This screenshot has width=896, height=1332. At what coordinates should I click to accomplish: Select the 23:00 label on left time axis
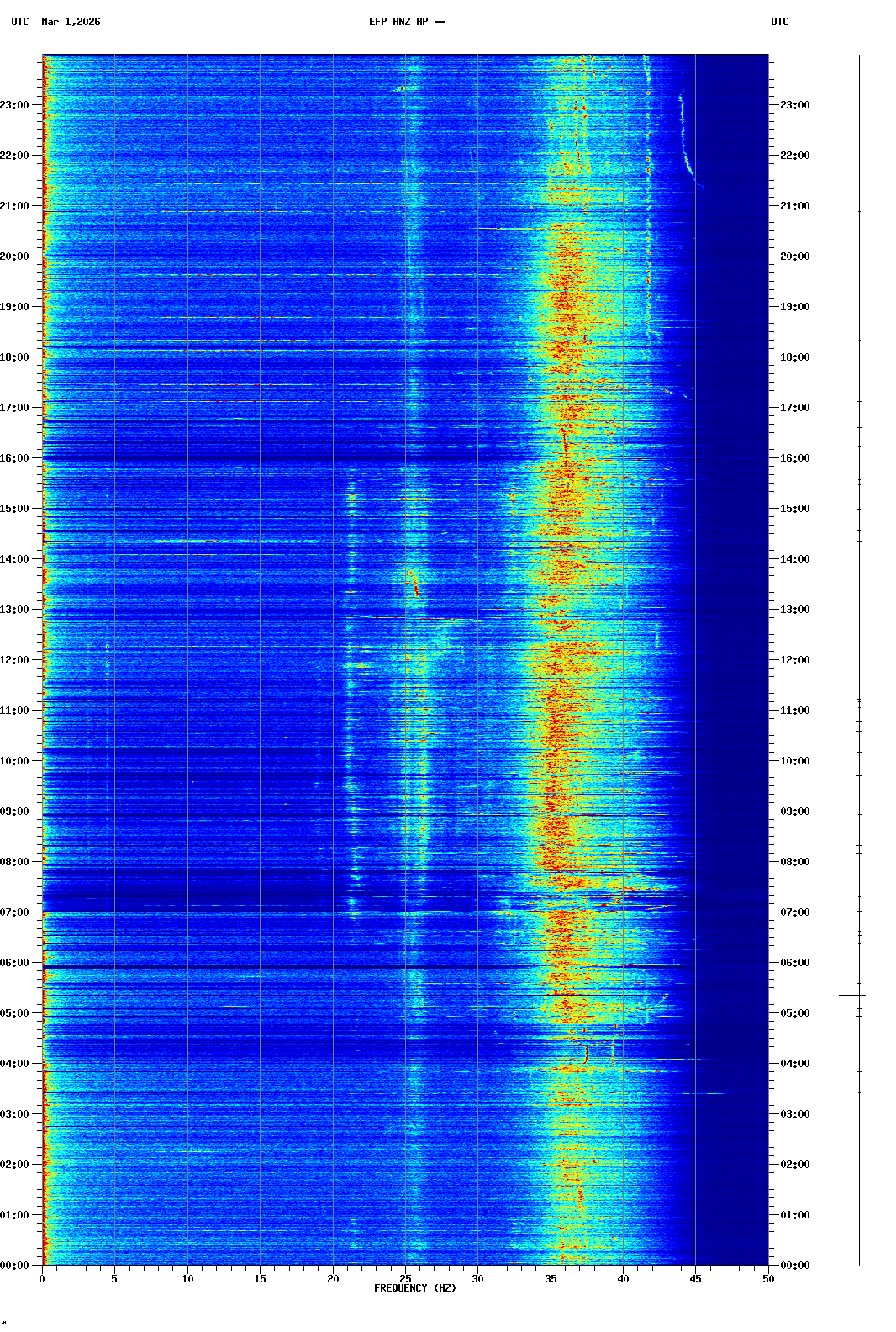click(x=14, y=105)
